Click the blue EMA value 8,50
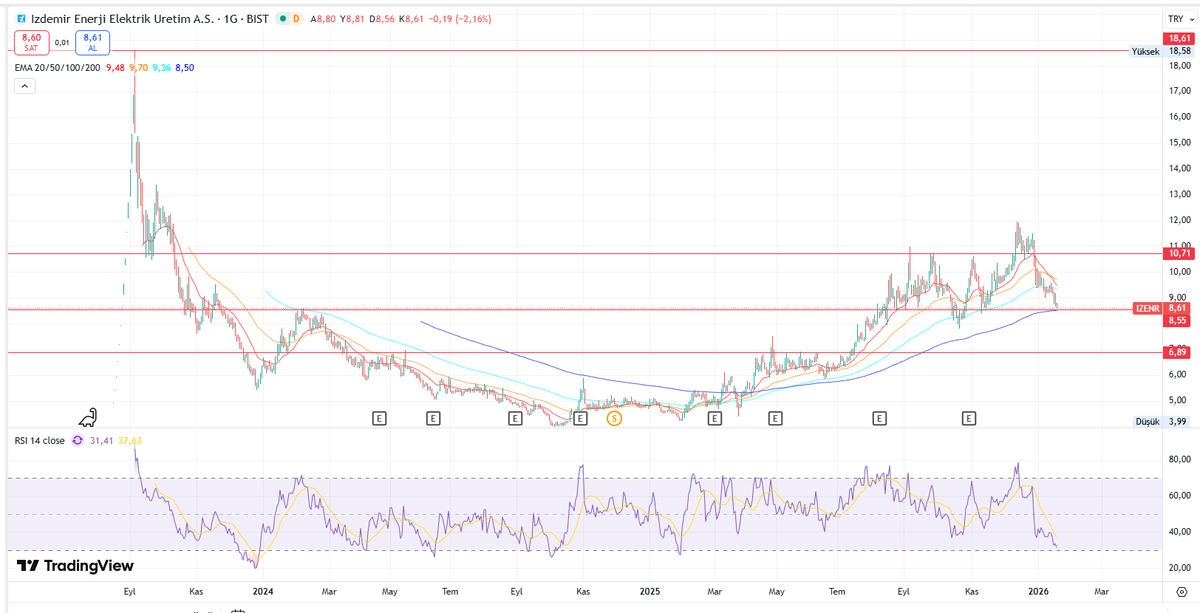Viewport: 1200px width, 613px height. [184, 67]
